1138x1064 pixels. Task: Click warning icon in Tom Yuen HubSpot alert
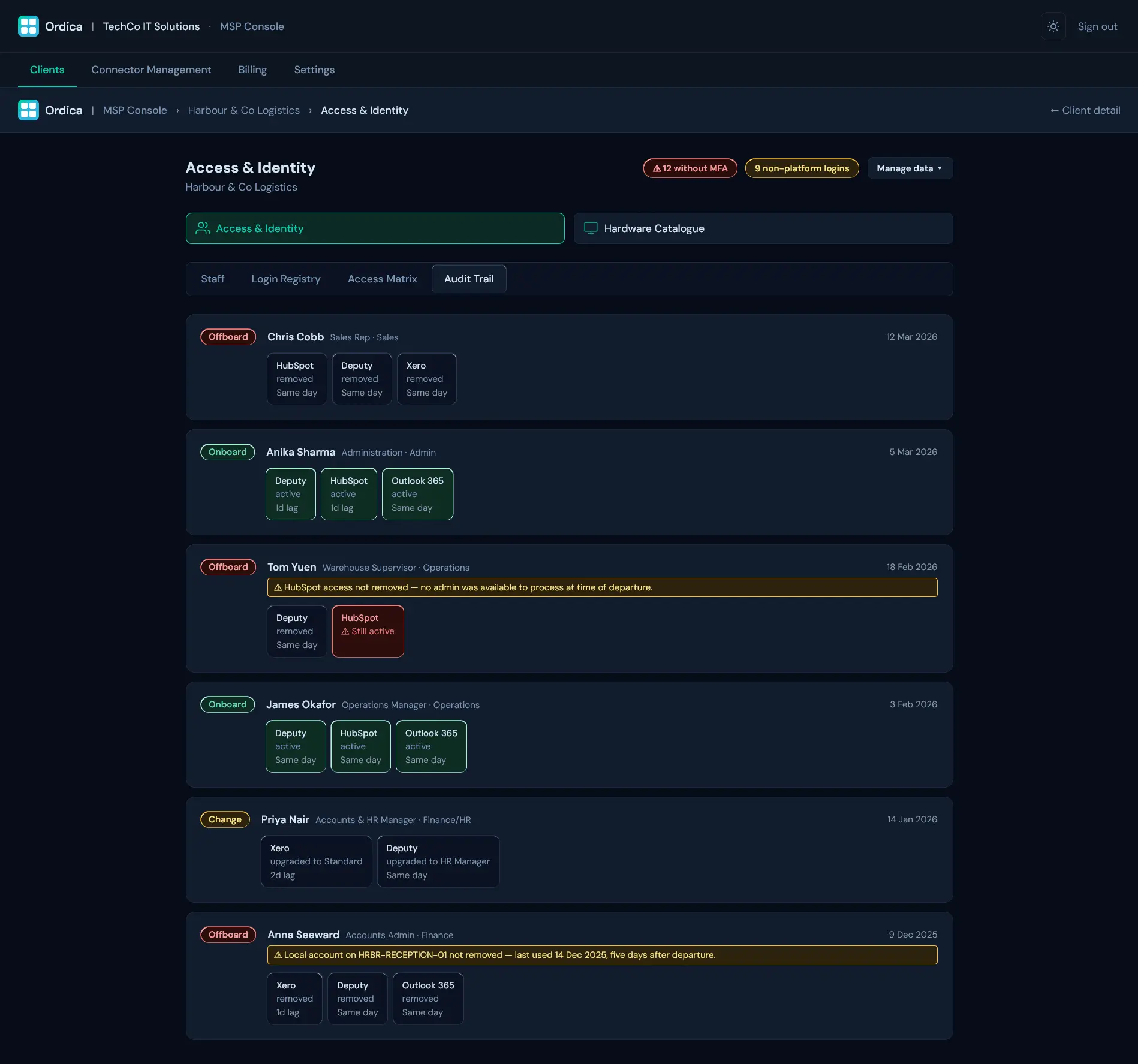click(x=278, y=587)
